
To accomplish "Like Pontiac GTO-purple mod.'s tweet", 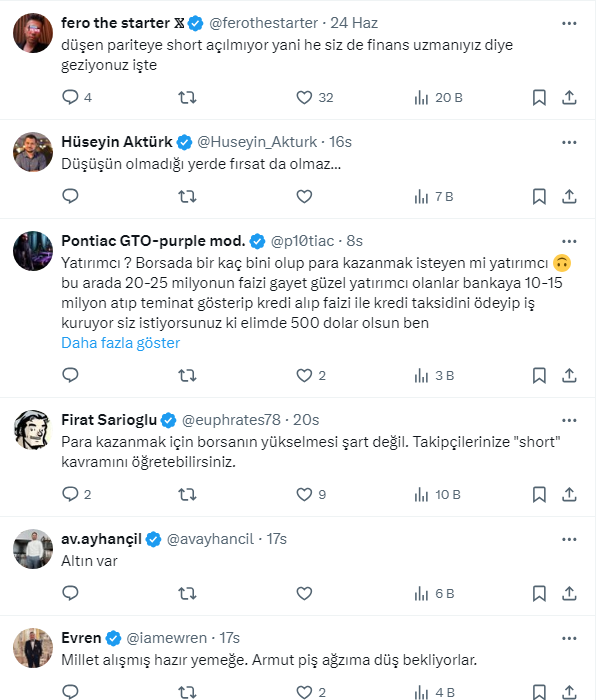I will tap(305, 376).
